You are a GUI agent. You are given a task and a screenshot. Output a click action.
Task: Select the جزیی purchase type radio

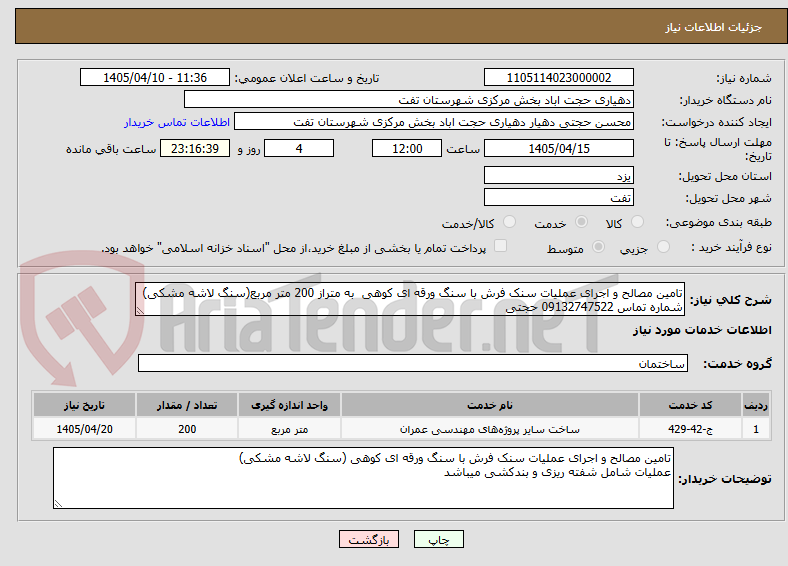pos(663,246)
